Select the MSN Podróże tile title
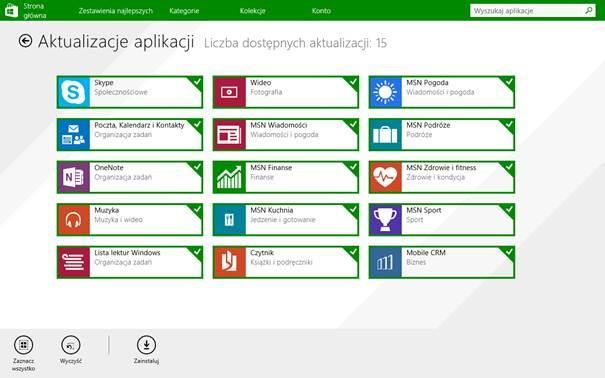This screenshot has height=378, width=605. pyautogui.click(x=428, y=125)
